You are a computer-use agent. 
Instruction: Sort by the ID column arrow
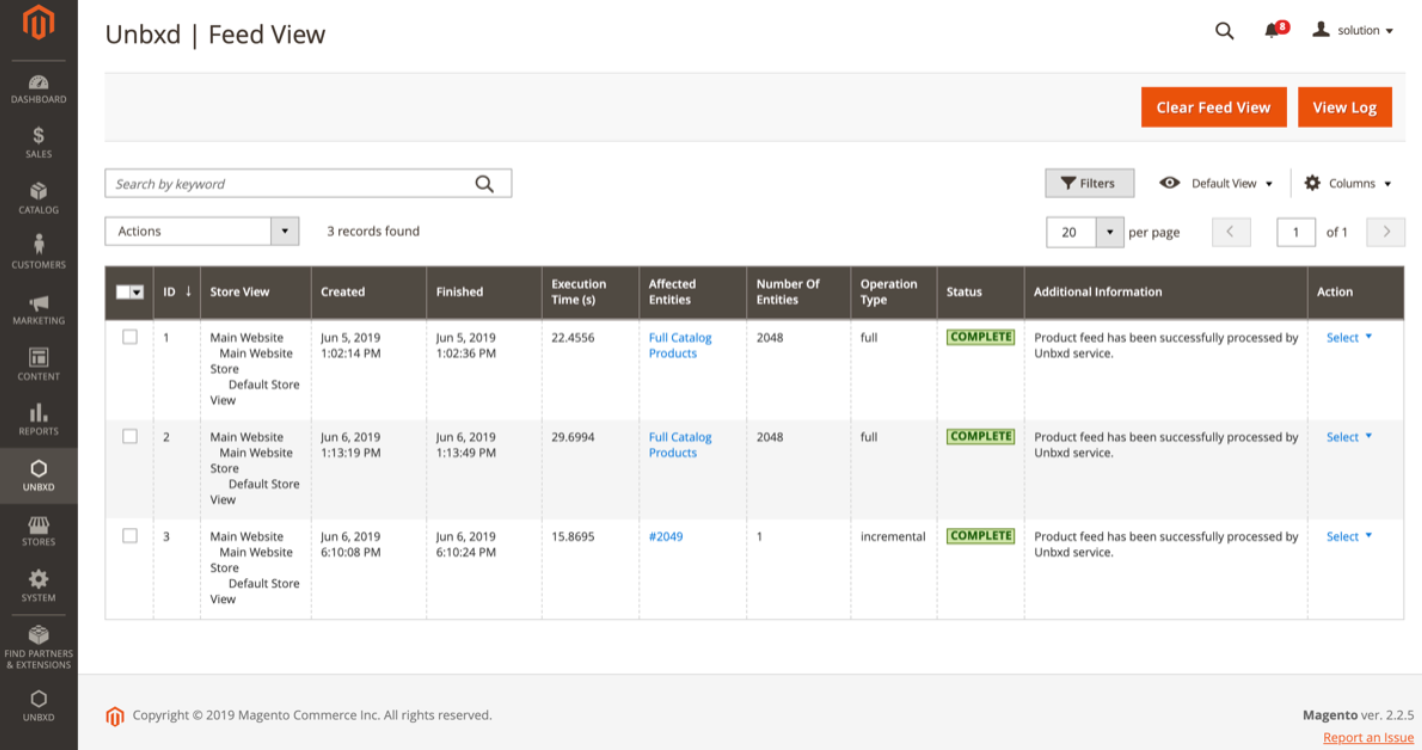(188, 292)
